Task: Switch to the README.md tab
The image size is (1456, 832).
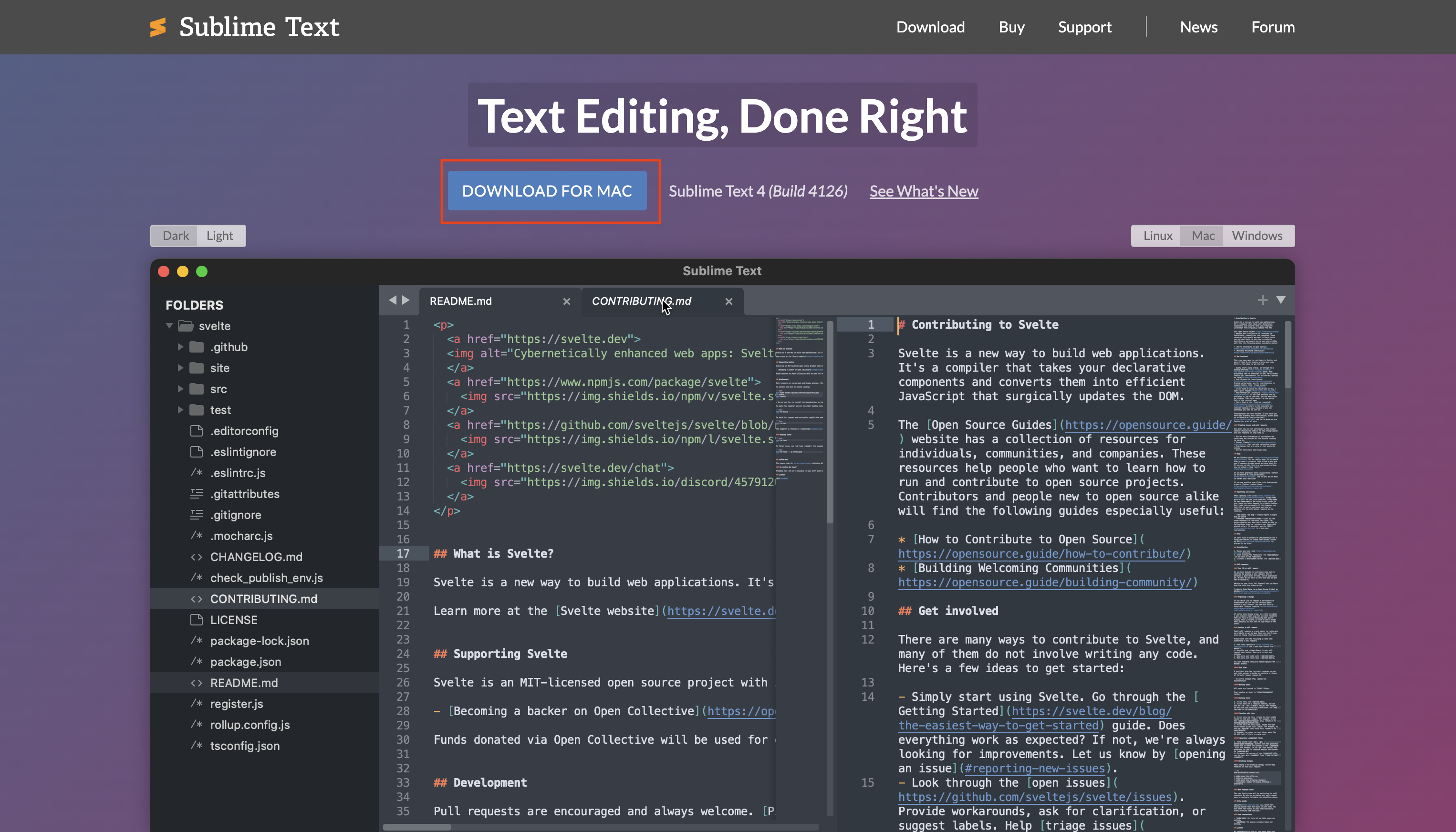Action: (460, 301)
